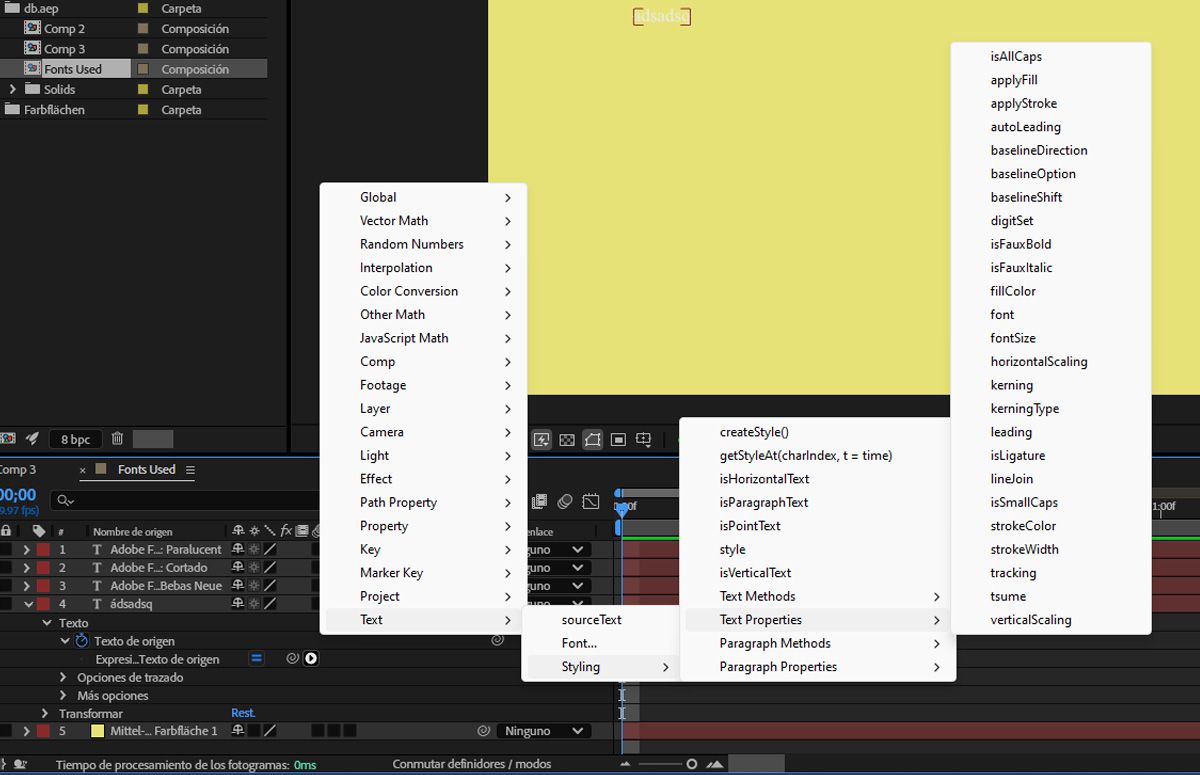Click the search magnifier in timeline
This screenshot has height=775, width=1200.
(65, 500)
